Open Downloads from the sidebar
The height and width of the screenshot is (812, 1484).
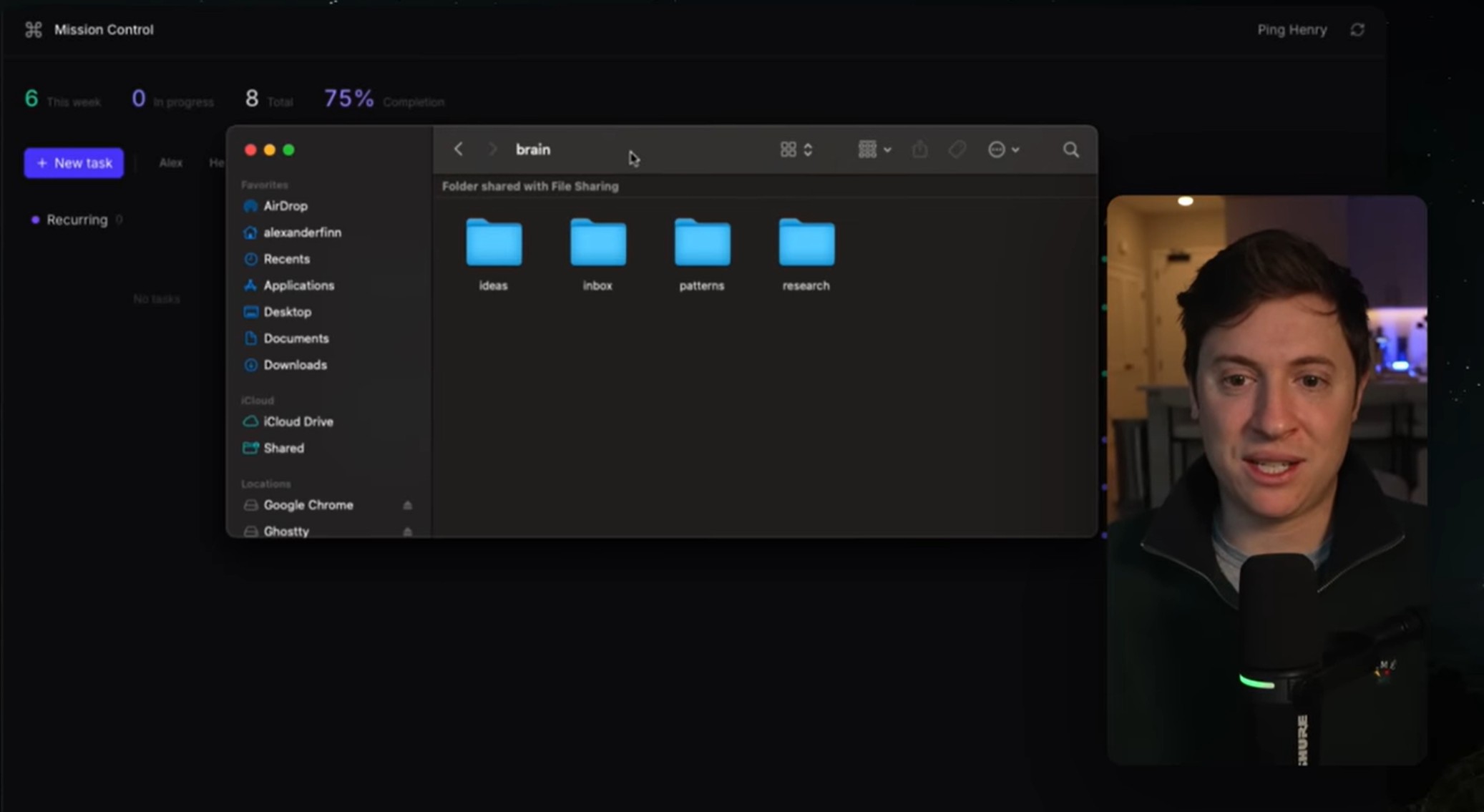(x=295, y=365)
